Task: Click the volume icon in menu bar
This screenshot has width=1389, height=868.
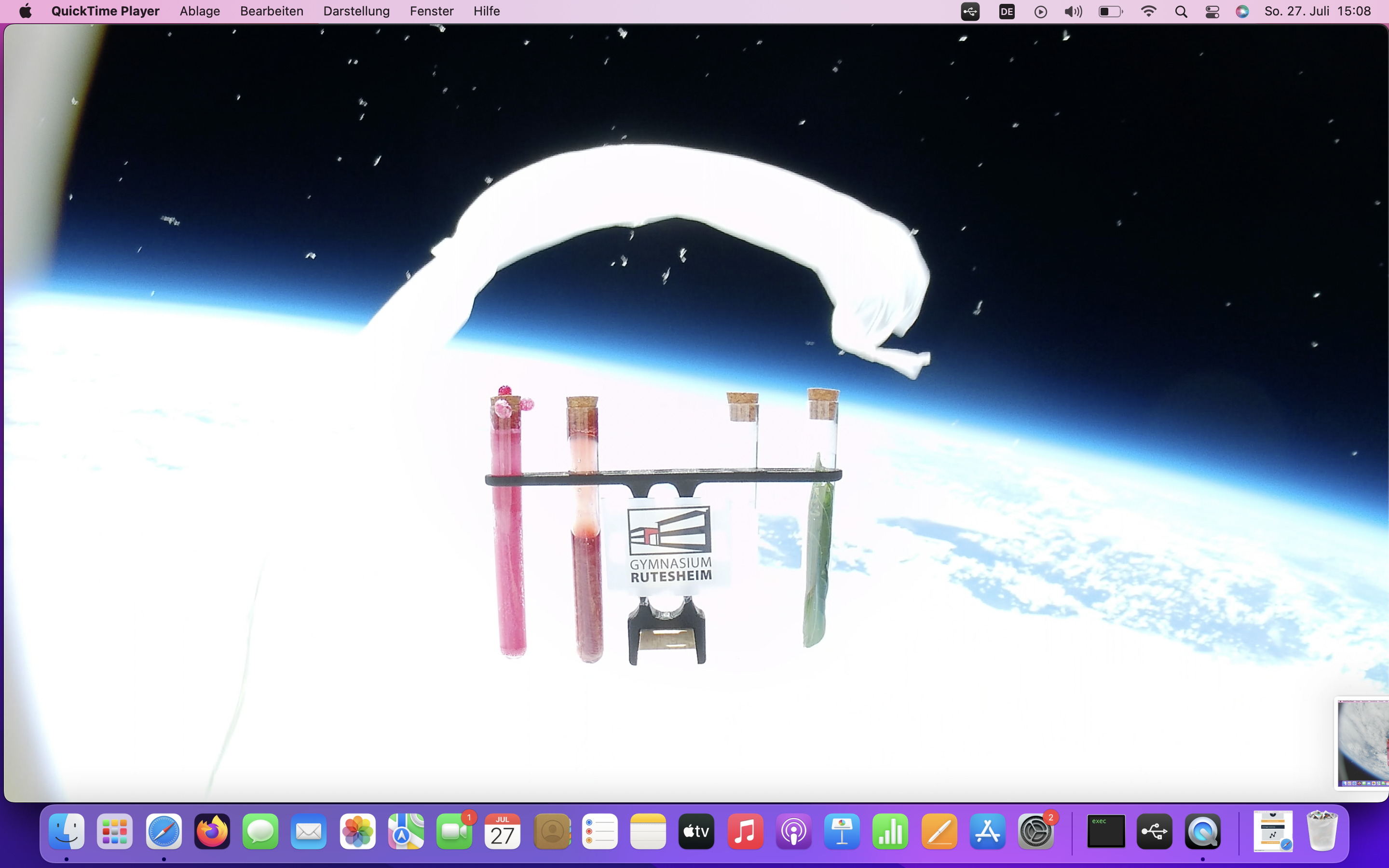Action: click(1073, 12)
